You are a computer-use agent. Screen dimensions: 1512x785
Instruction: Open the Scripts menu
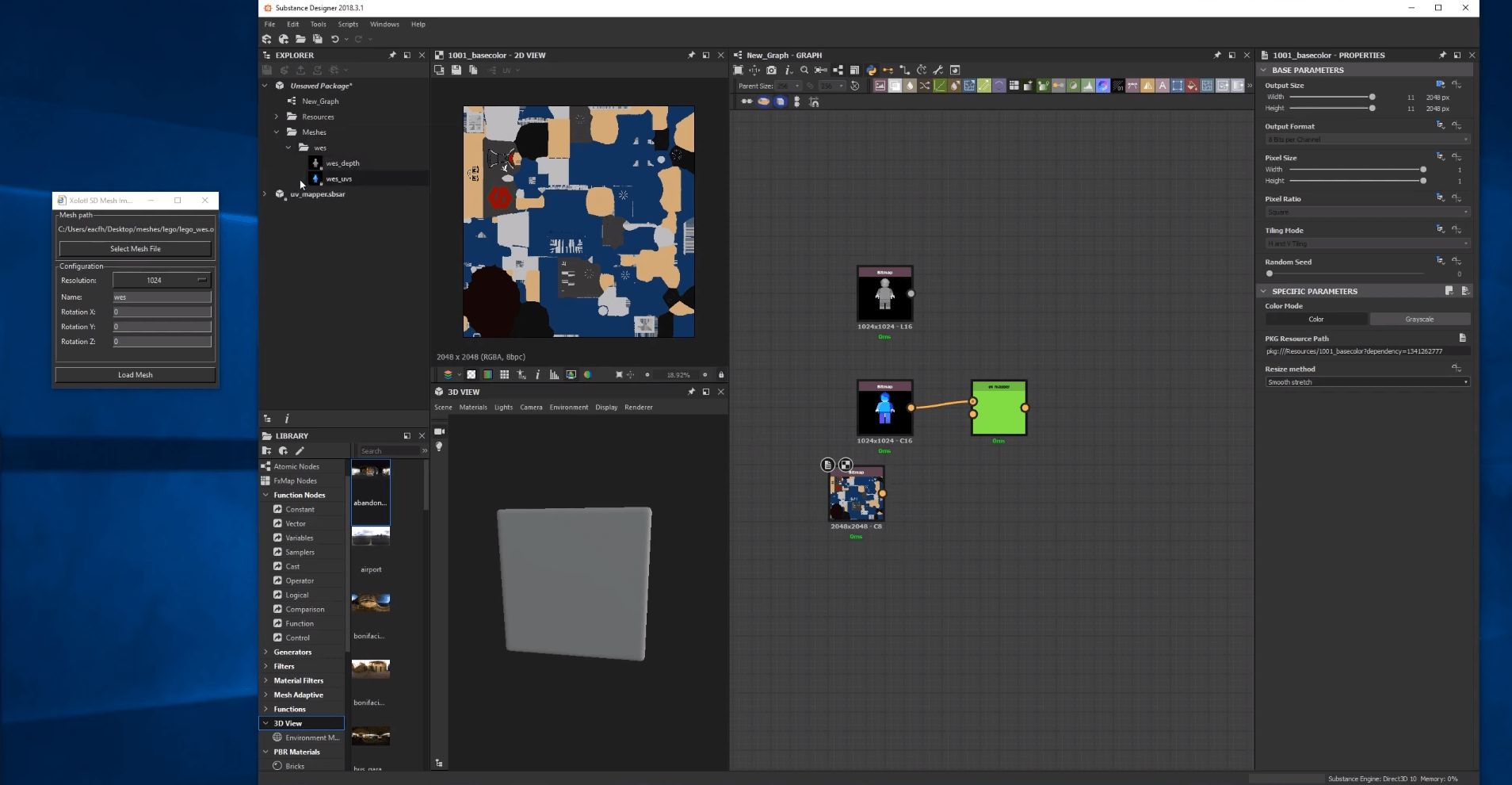pyautogui.click(x=348, y=24)
